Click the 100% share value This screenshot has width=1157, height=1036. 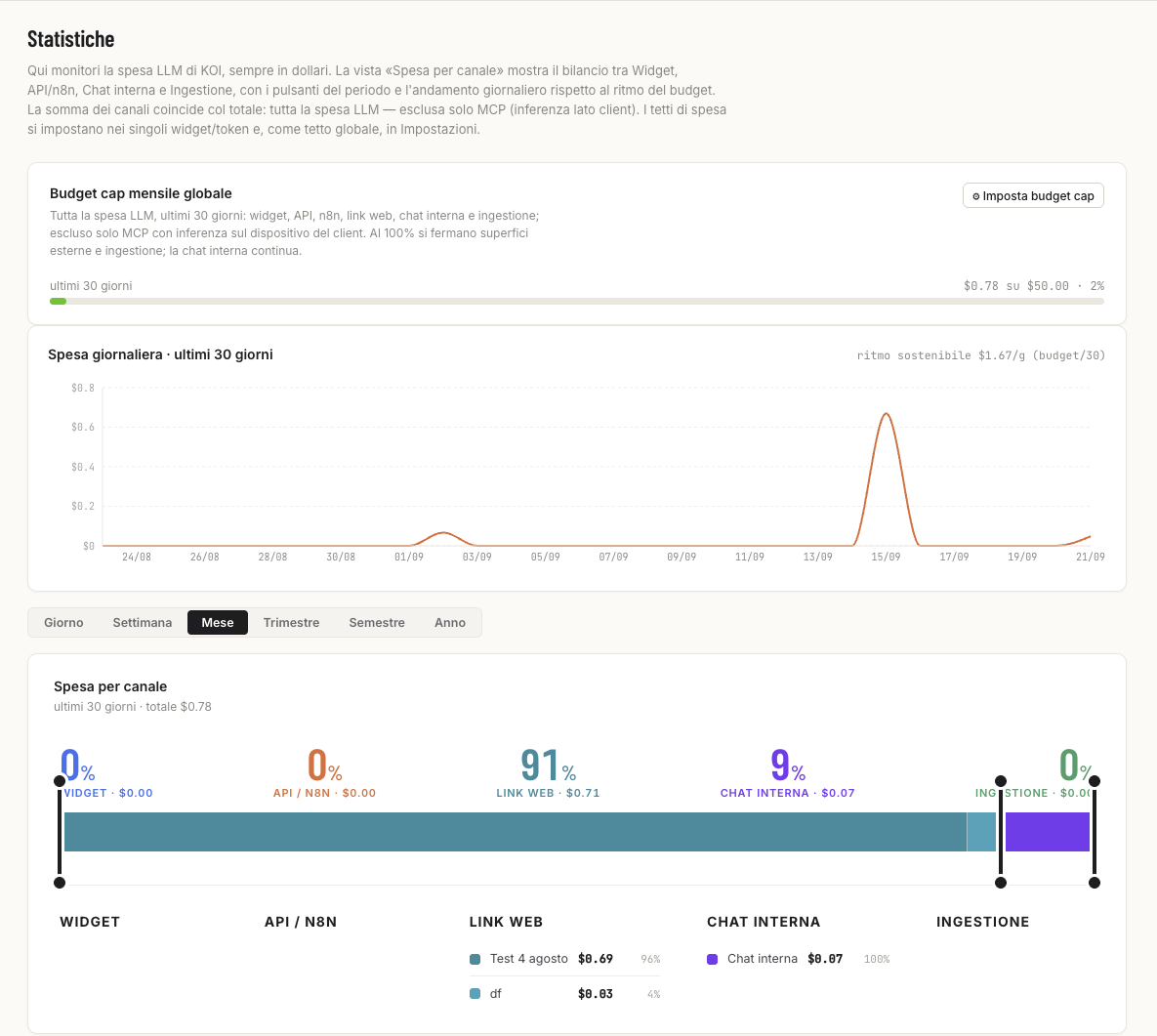click(x=877, y=959)
